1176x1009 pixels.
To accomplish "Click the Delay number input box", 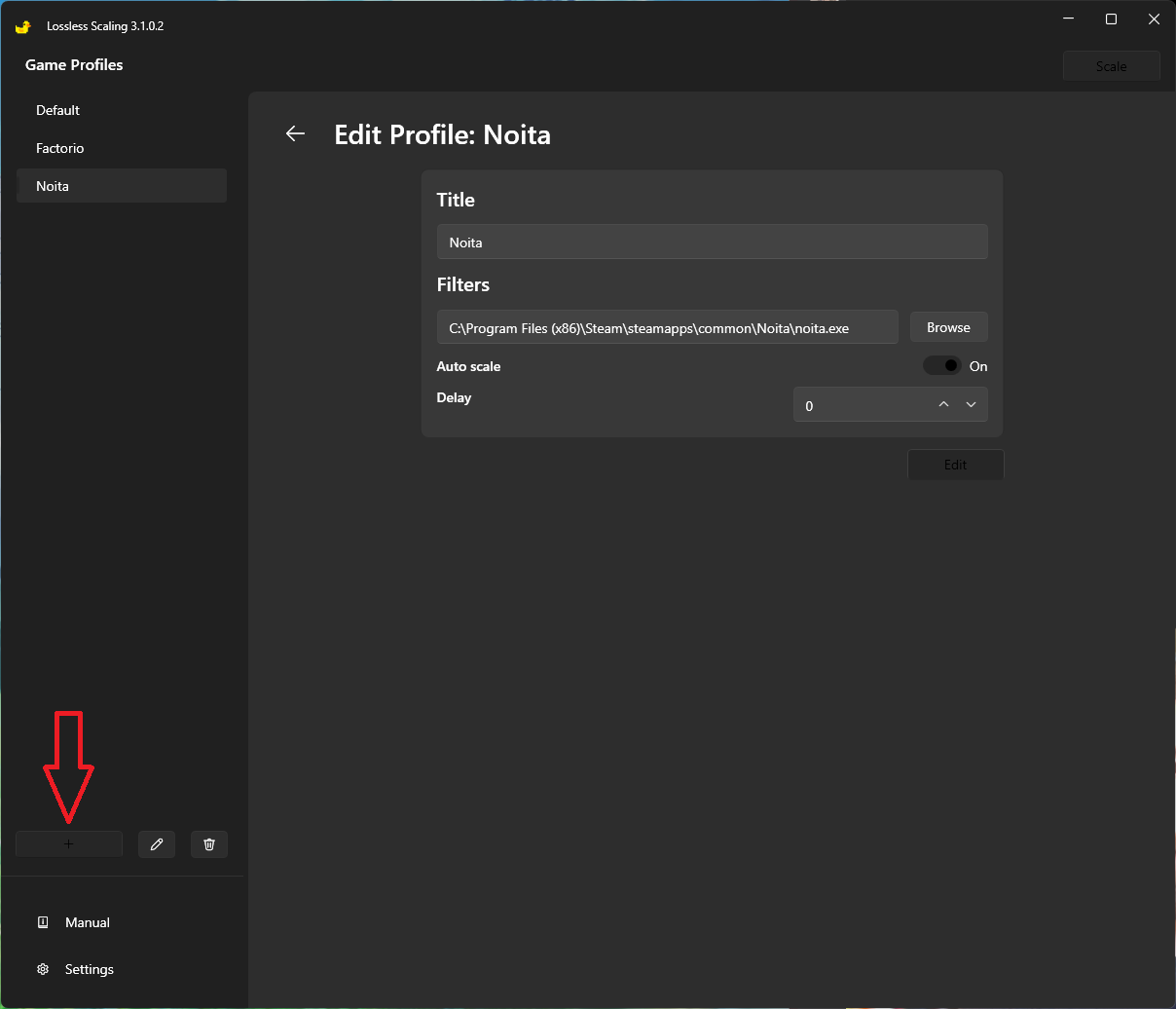I will coord(857,405).
